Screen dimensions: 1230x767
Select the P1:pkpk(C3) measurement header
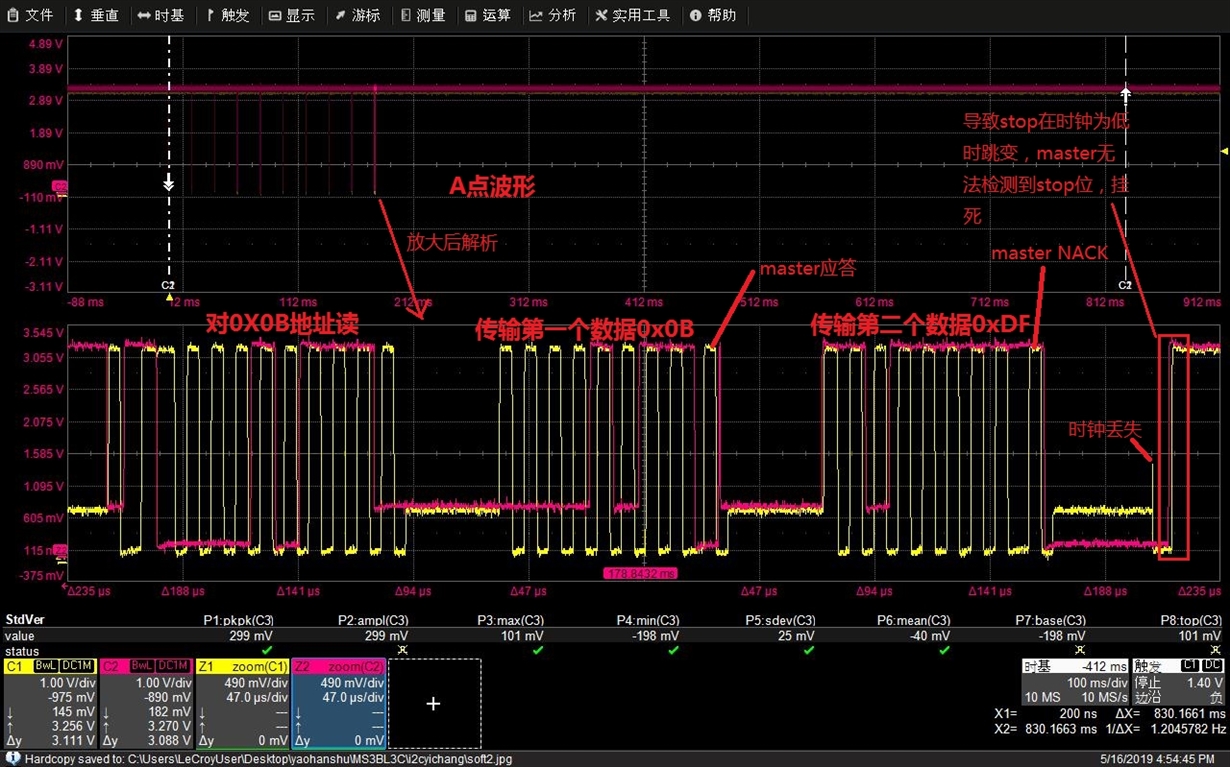238,620
